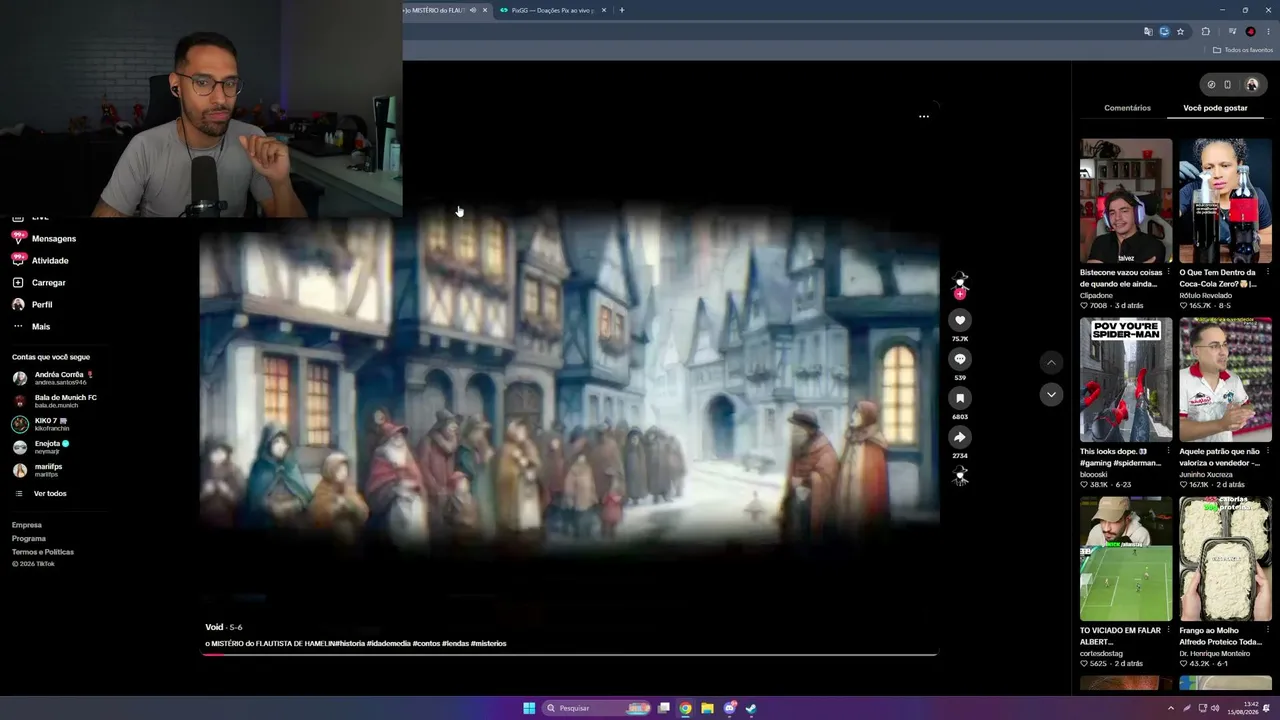This screenshot has height=720, width=1280.
Task: Open the Frango ao Molho Alfredo thumbnail
Action: click(1225, 559)
